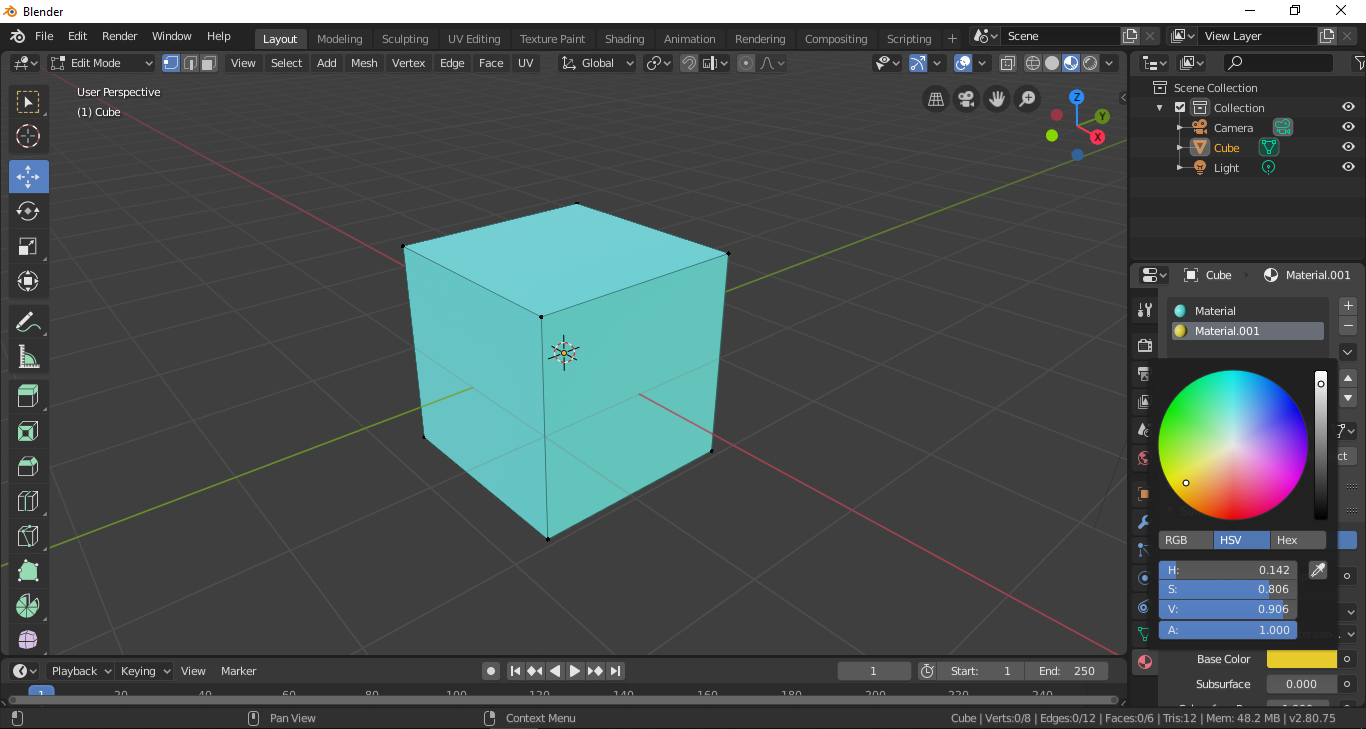
Task: Select the Material.001 slot in the material list
Action: point(1247,330)
